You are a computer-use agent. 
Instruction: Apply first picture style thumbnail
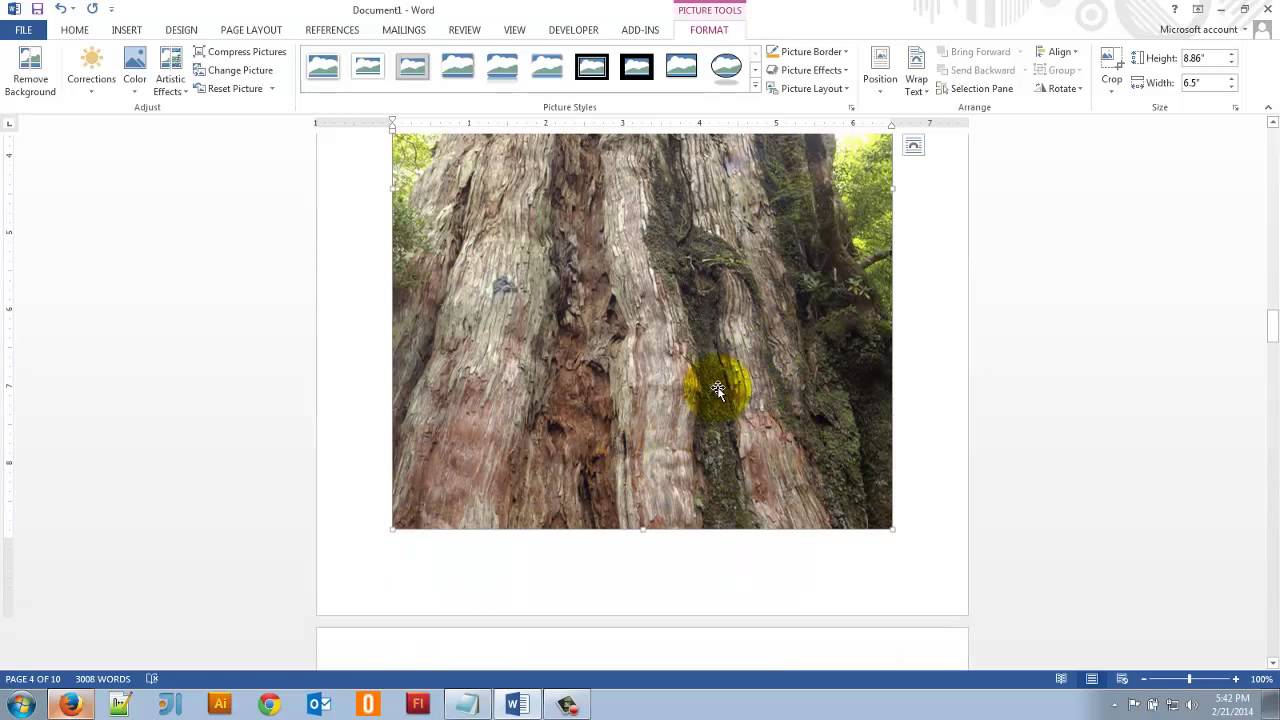(x=323, y=67)
